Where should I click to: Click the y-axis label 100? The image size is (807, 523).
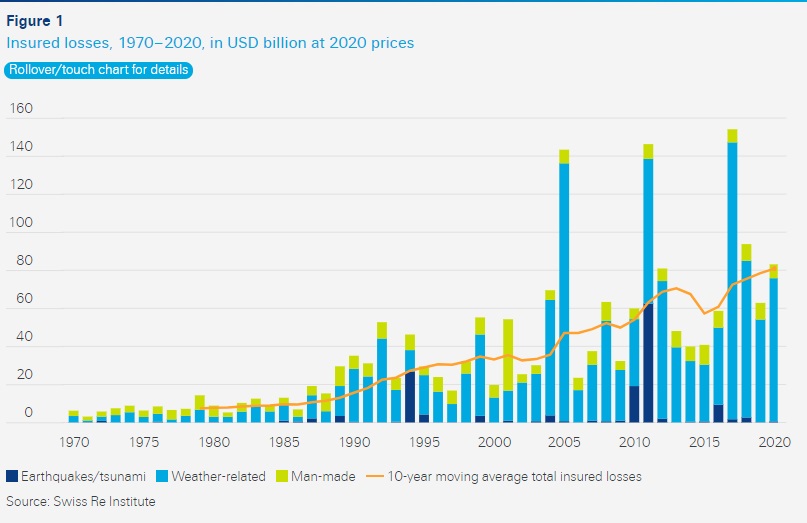click(21, 222)
